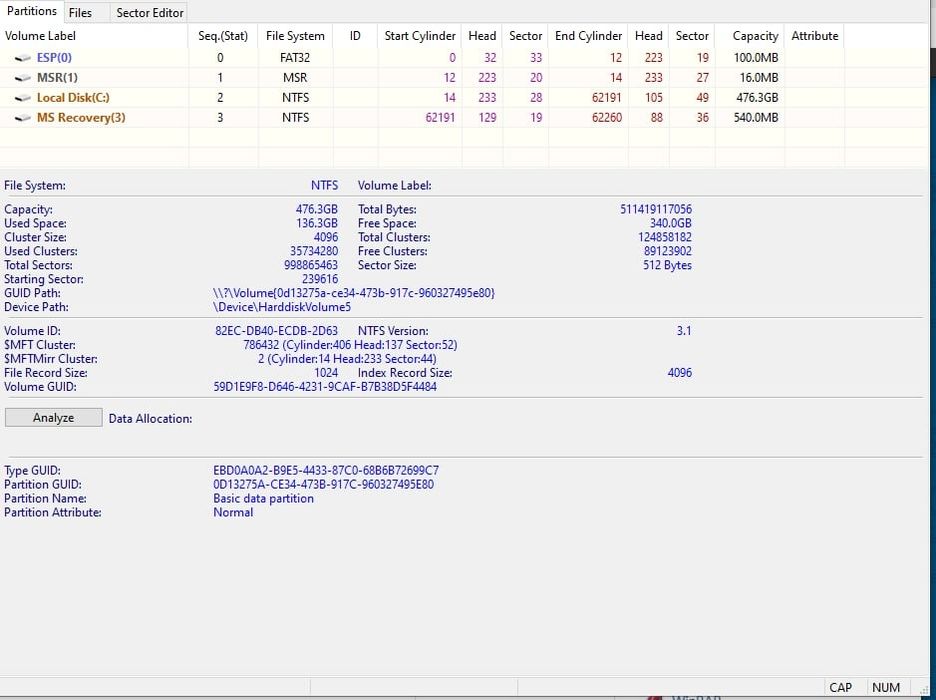
Task: Click the Free Clusters value 89123902
Action: 667,251
